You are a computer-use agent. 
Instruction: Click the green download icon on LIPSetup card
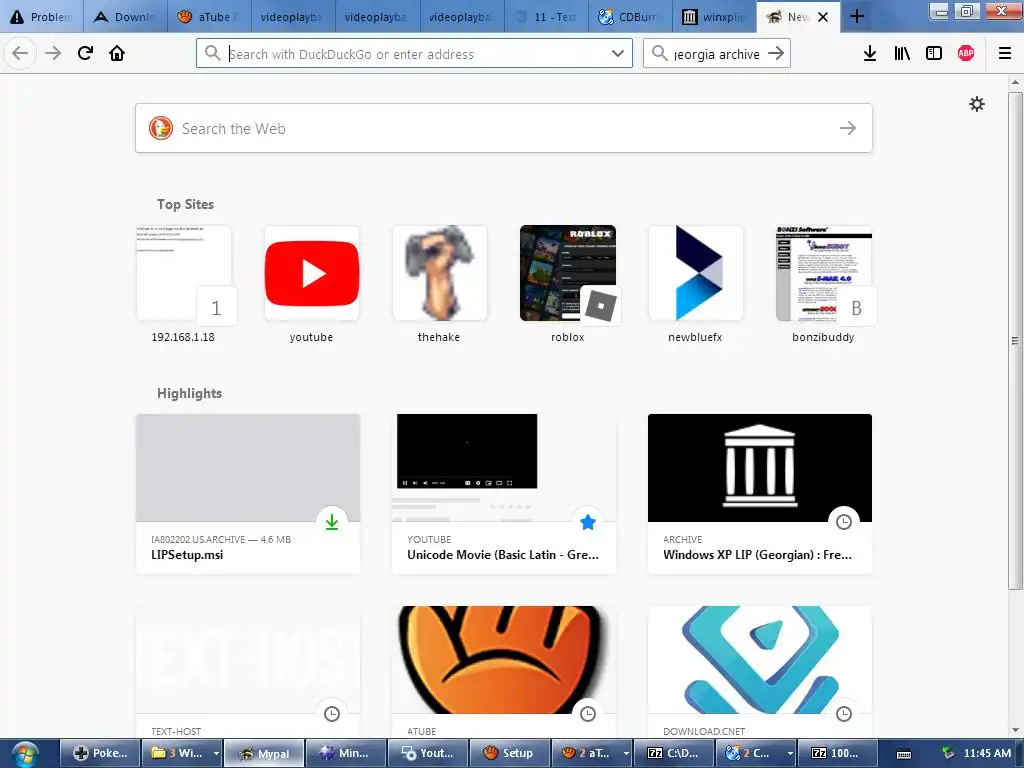pos(332,522)
